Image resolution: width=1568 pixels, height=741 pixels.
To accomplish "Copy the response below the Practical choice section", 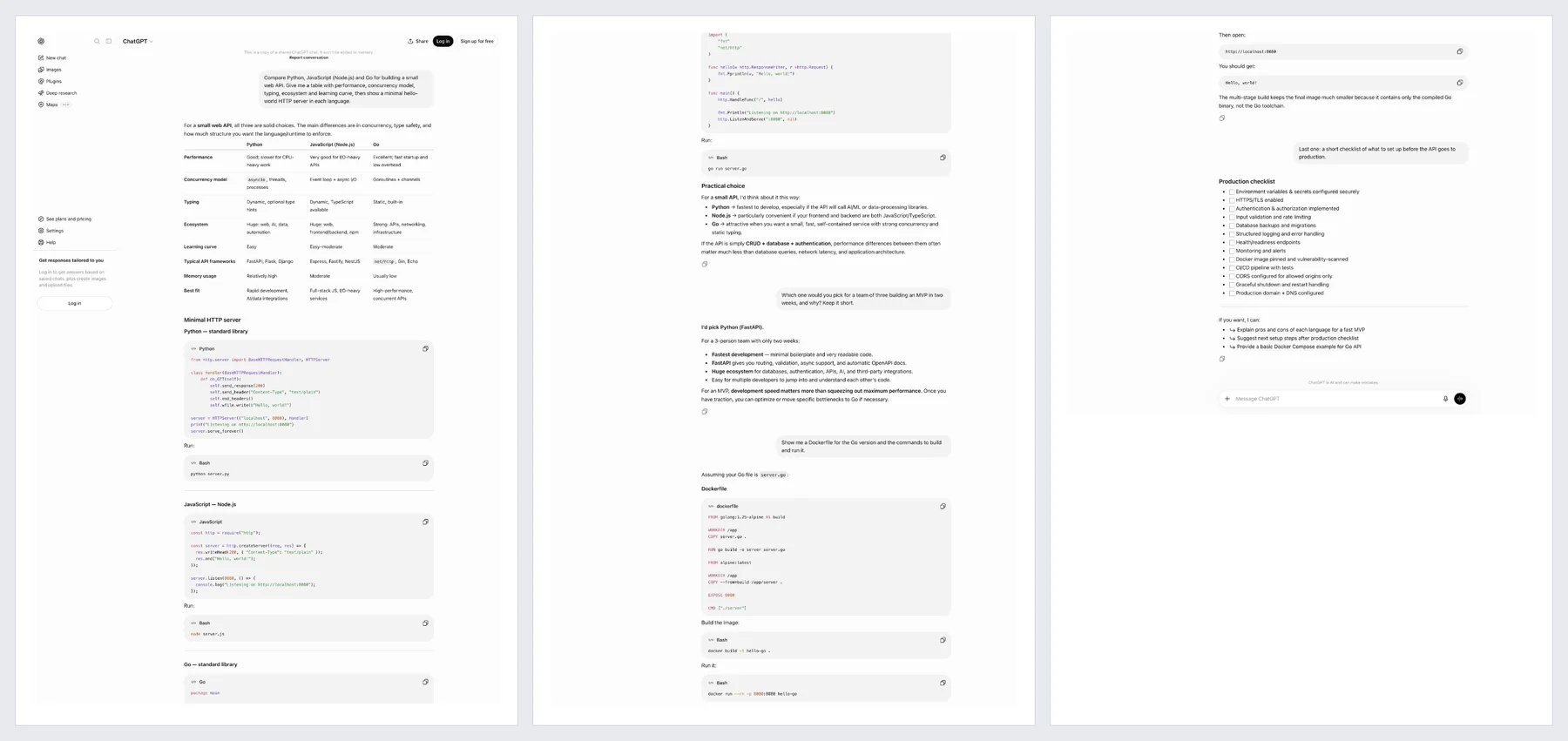I will click(x=705, y=264).
